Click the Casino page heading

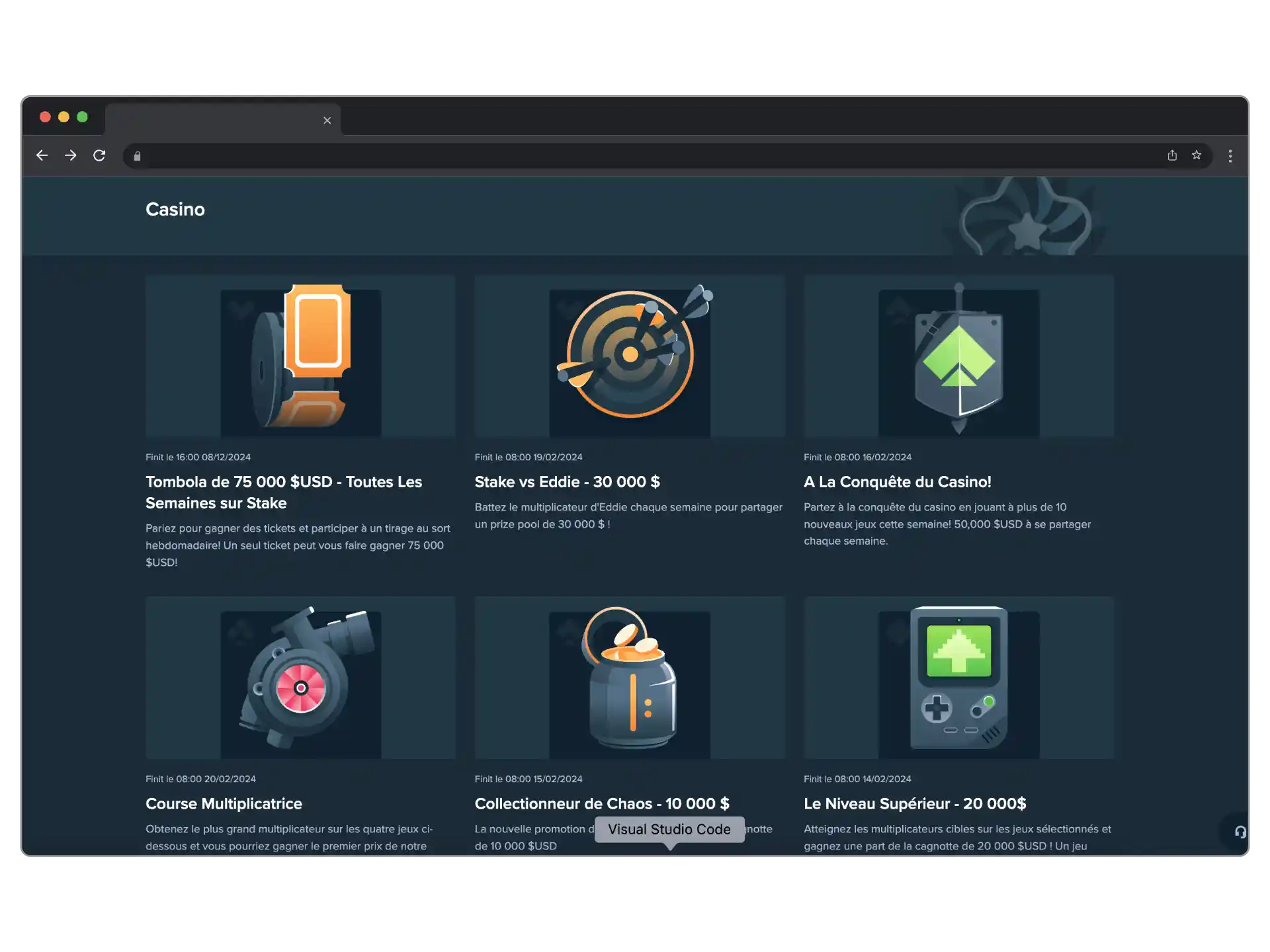[175, 210]
